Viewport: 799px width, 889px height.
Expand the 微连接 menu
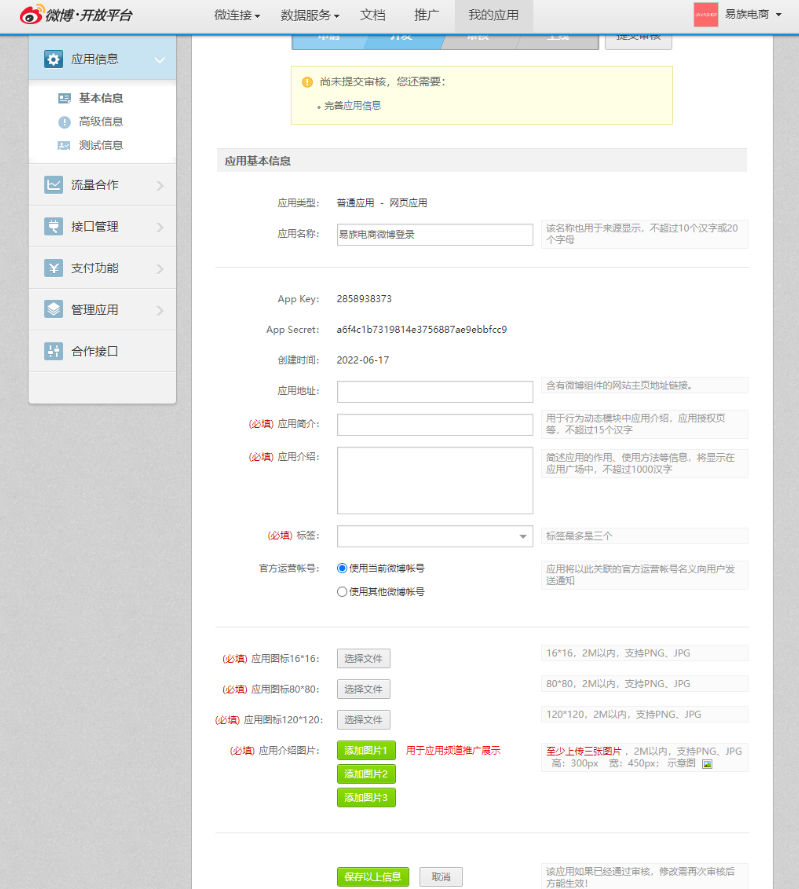237,16
